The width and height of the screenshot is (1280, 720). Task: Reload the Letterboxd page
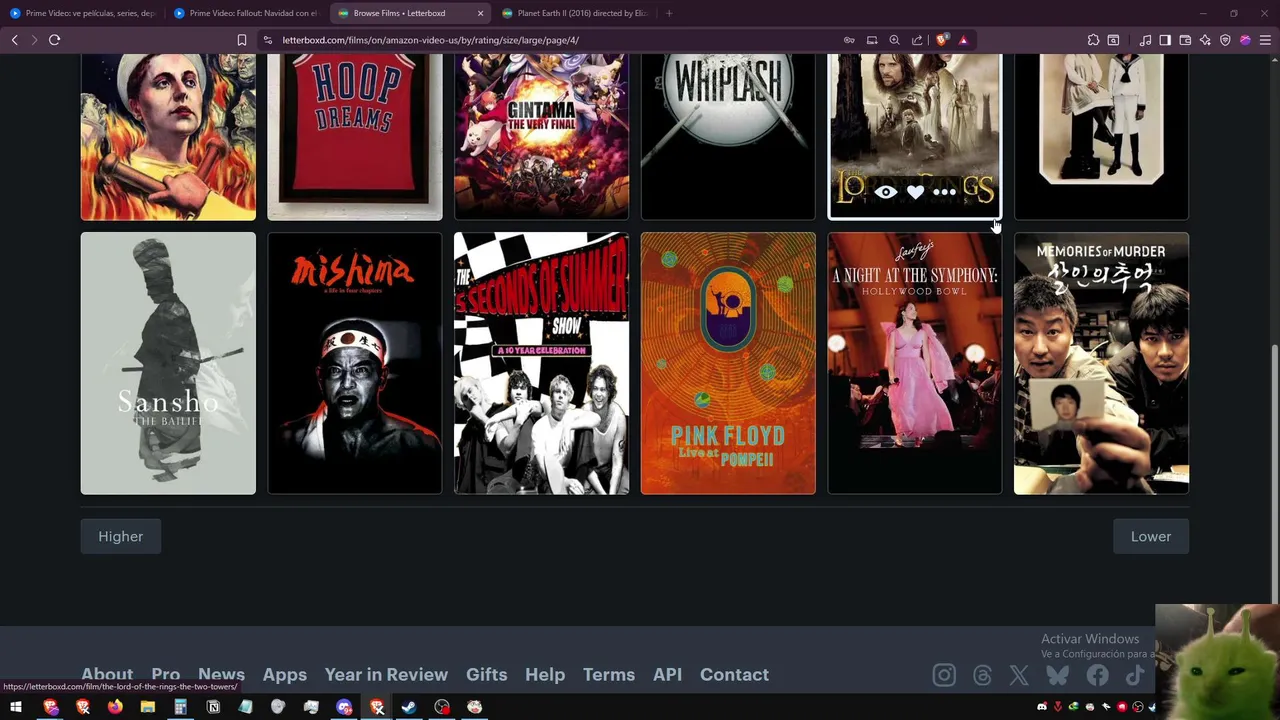point(54,40)
